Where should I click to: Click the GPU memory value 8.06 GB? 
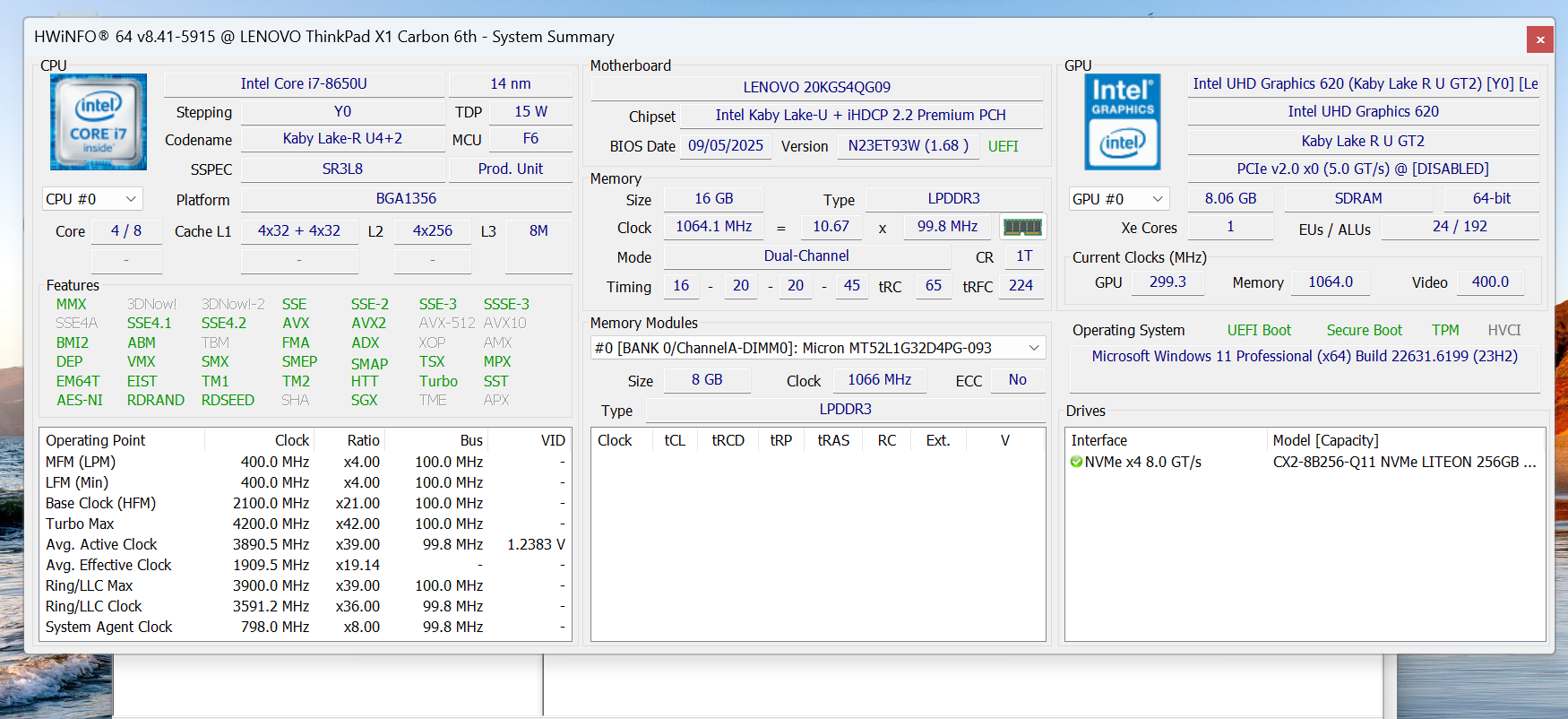pos(1231,199)
